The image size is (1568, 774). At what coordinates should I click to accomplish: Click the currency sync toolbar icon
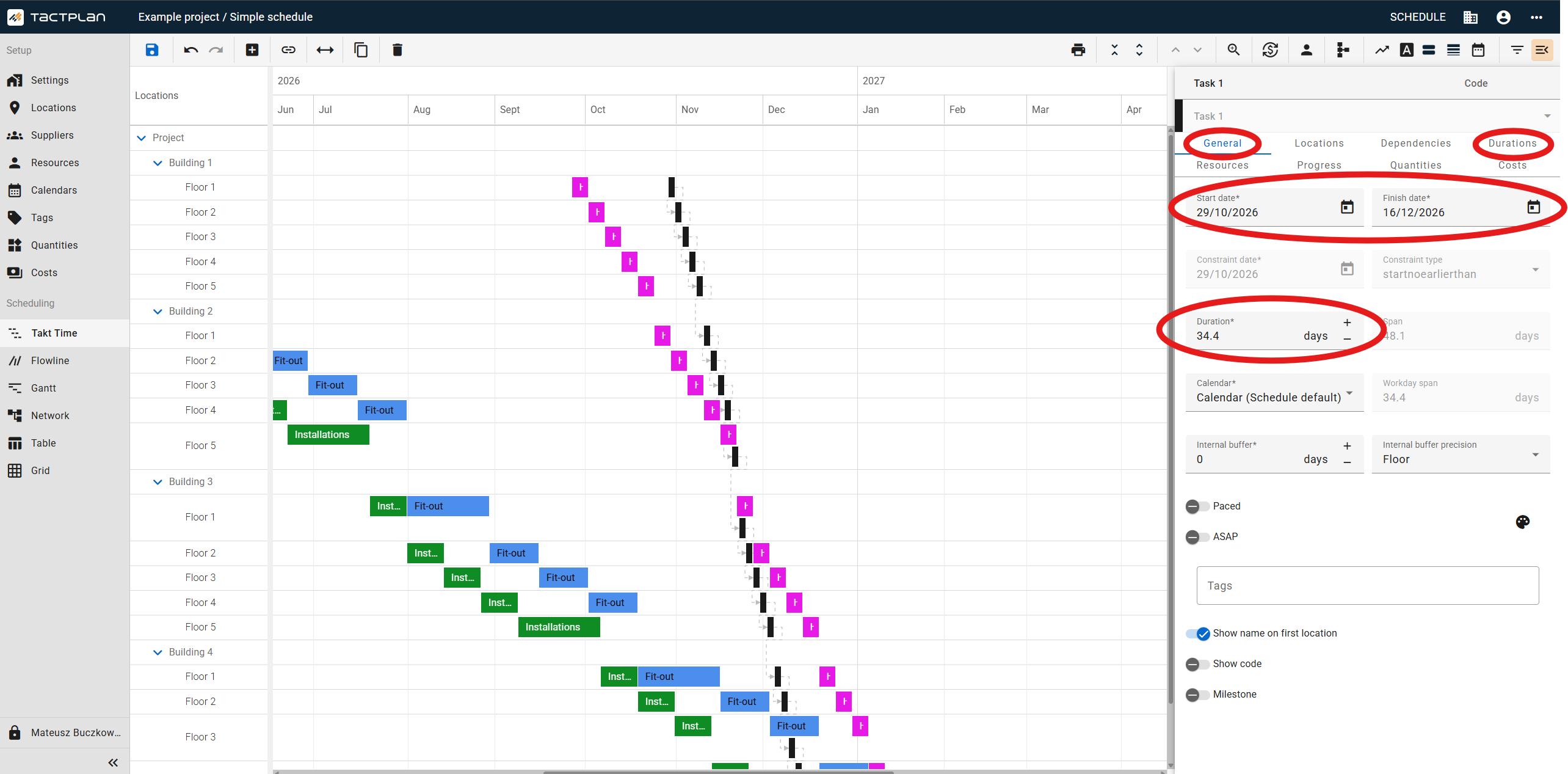[1270, 50]
